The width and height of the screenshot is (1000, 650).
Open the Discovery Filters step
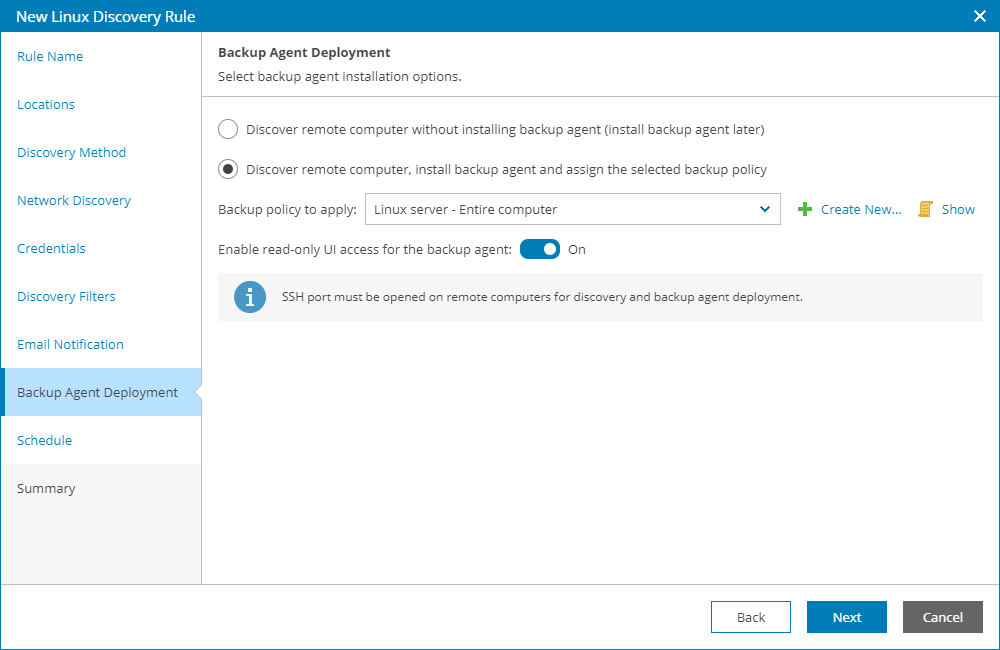click(66, 297)
